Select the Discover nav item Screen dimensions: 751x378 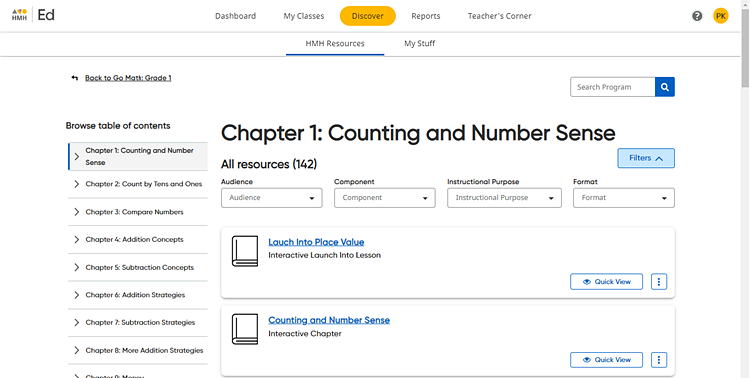(367, 16)
